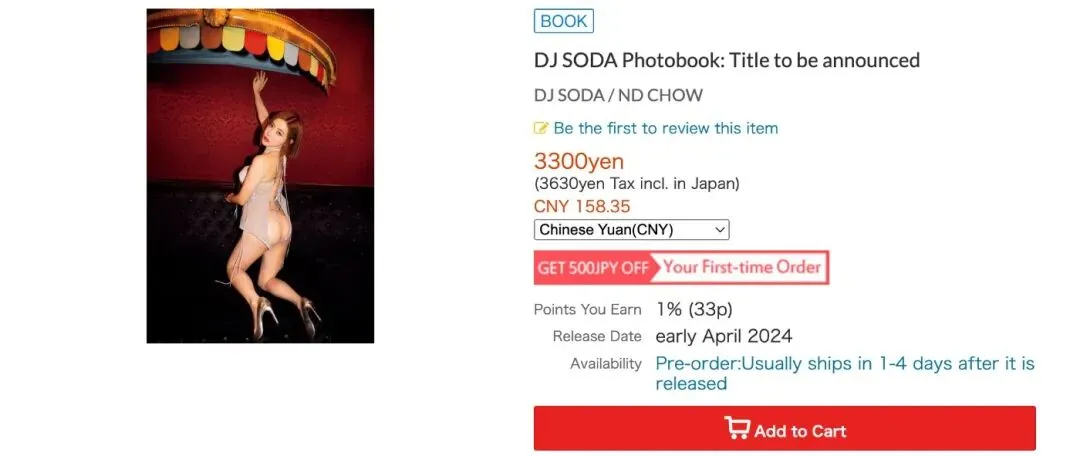
Task: Click the DJ SODA author link
Action: [x=568, y=95]
